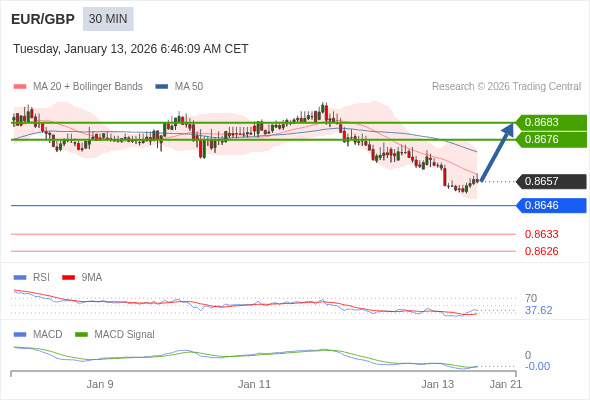The height and width of the screenshot is (400, 590).
Task: Click the green 0.8683 resistance label
Action: click(x=551, y=123)
